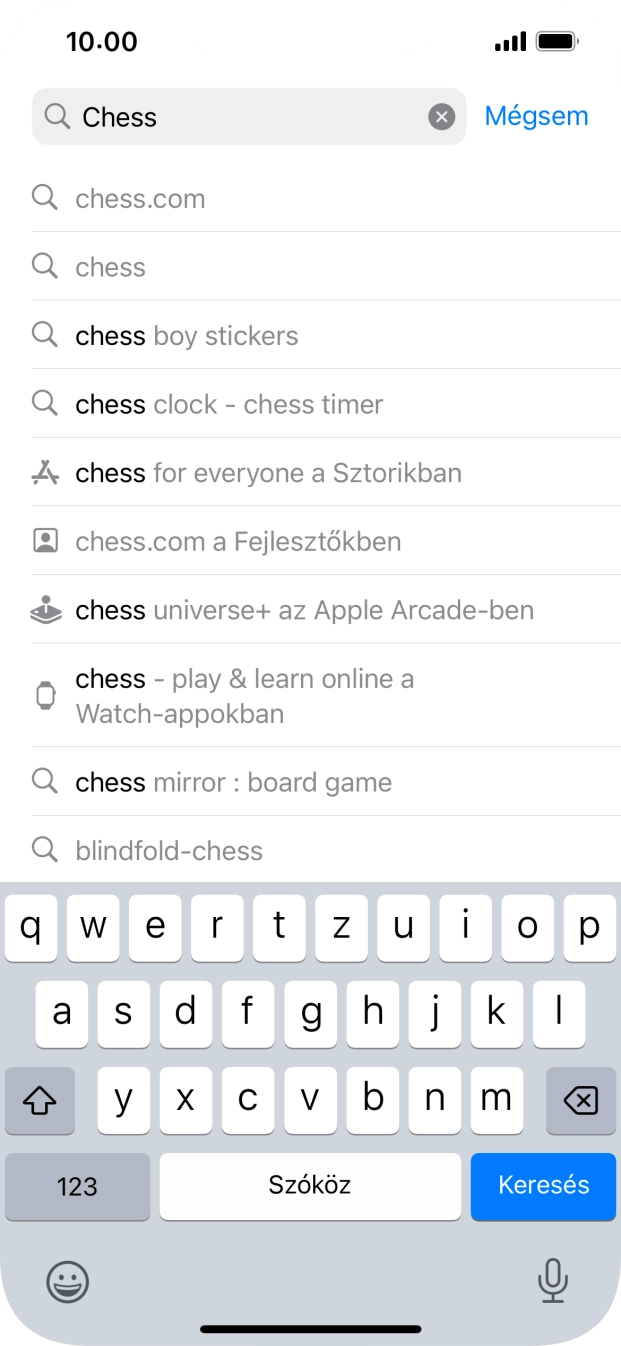Switch to the 123 numeric keyboard
This screenshot has width=621, height=1346.
point(77,1187)
